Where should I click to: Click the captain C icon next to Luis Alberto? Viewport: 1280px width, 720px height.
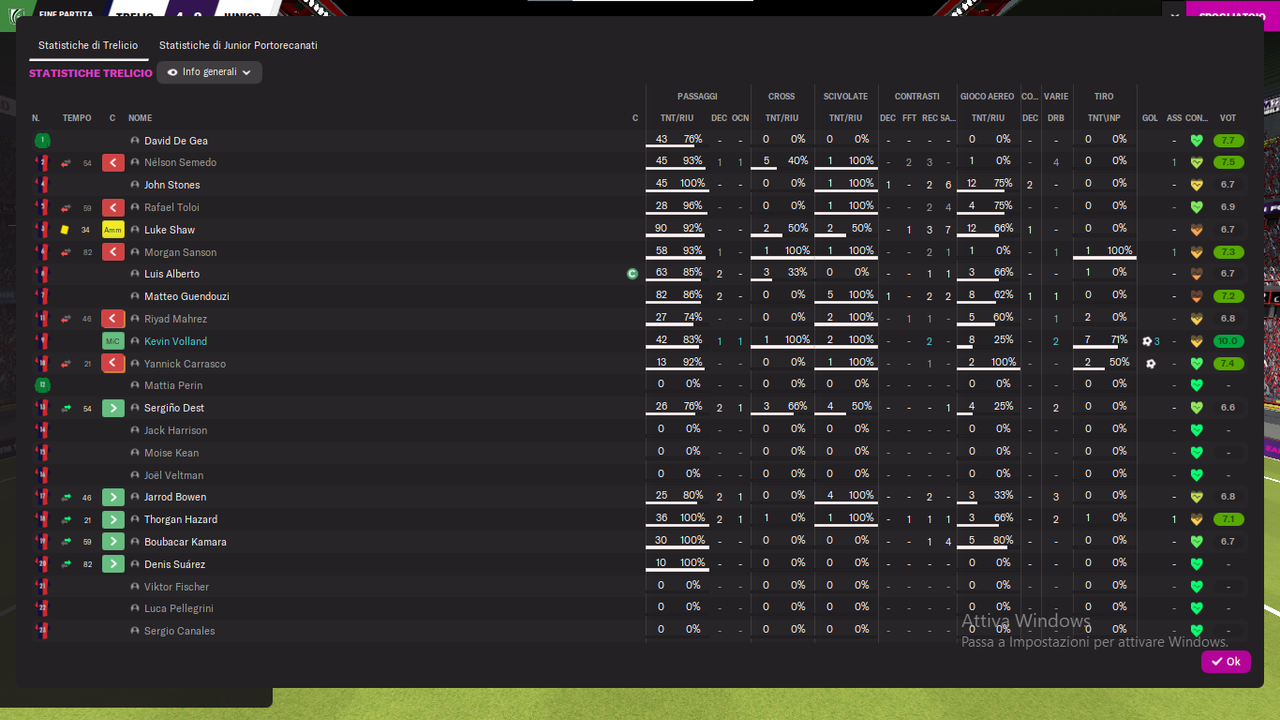(x=632, y=274)
